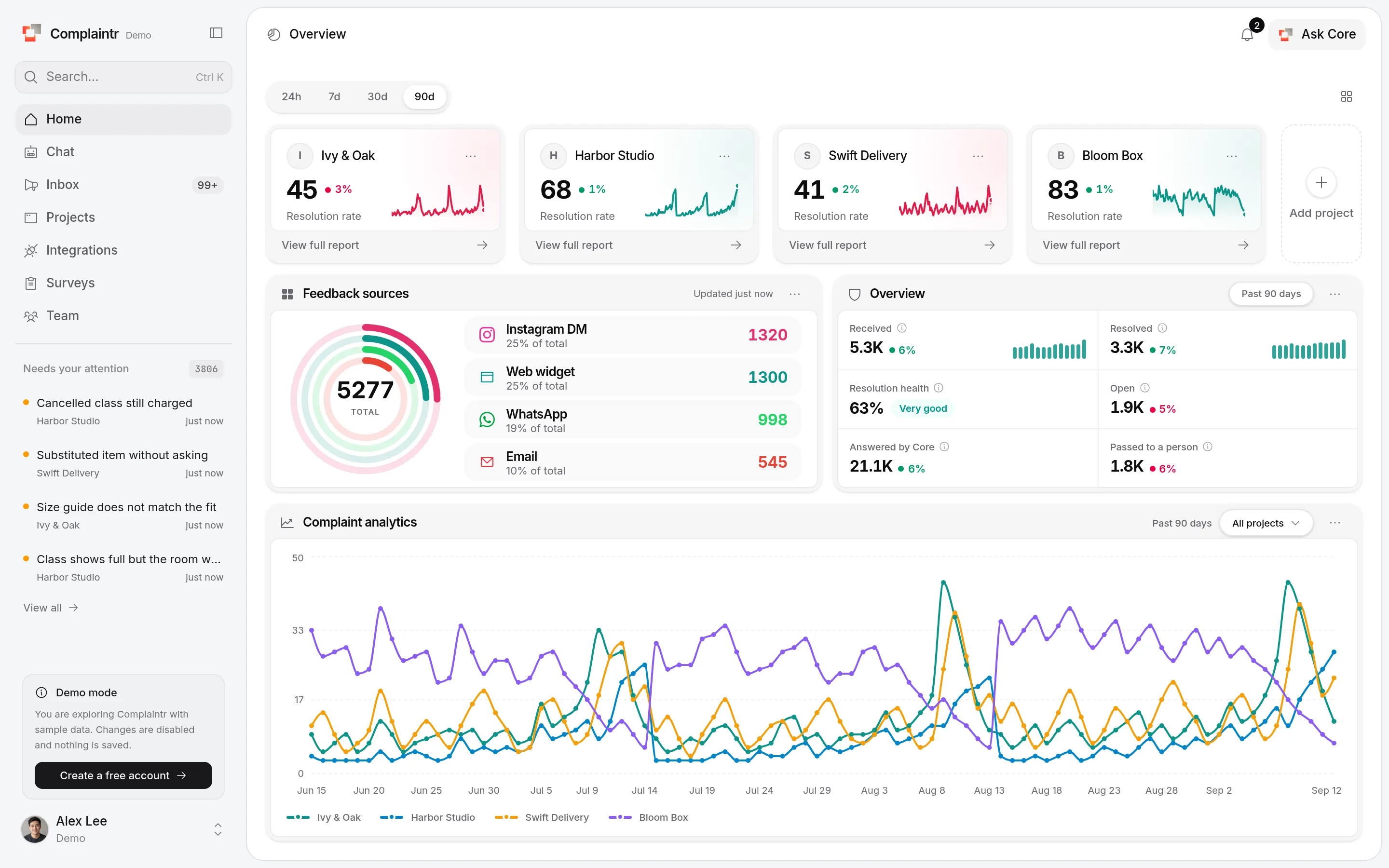Collapse the sidebar panel icon
This screenshot has width=1389, height=868.
216,33
